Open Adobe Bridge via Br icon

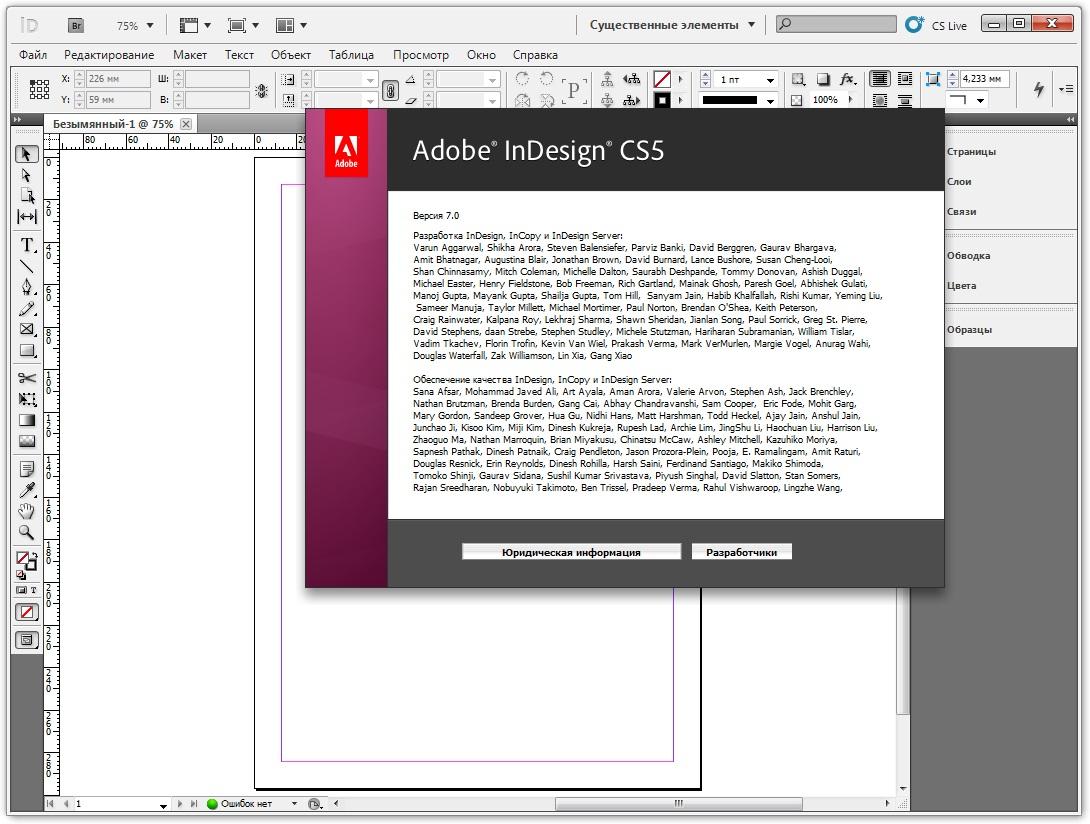[x=76, y=26]
